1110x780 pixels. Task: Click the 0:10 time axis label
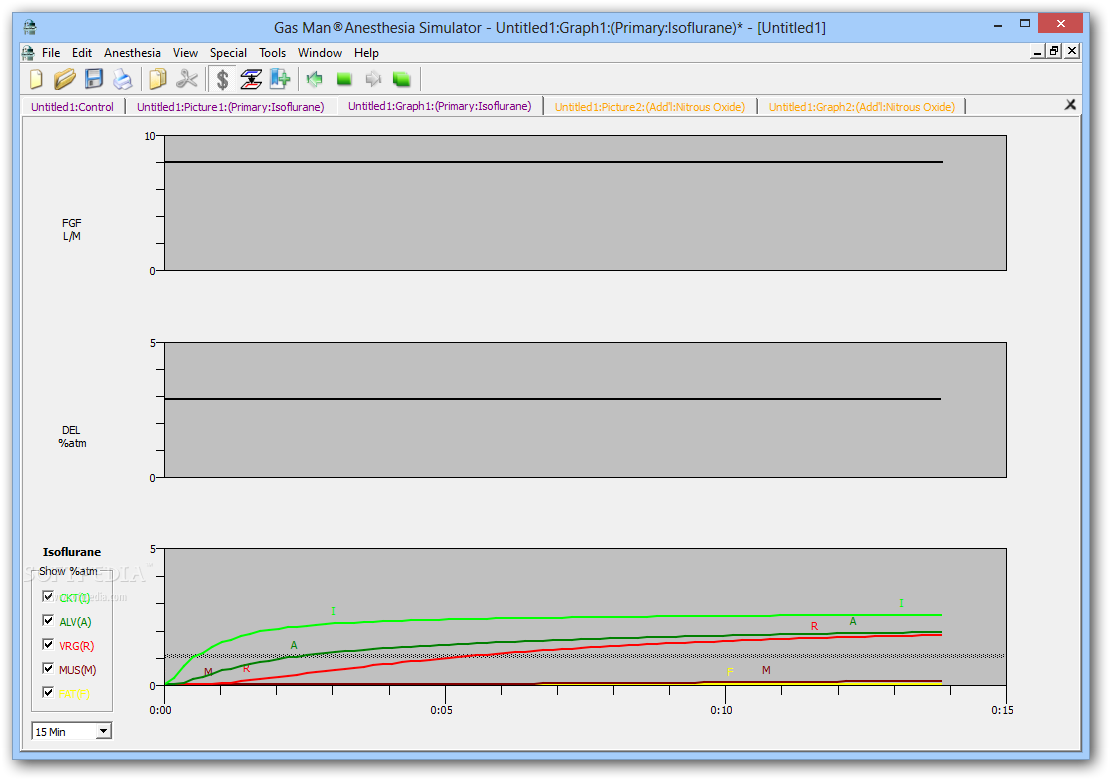(x=721, y=710)
